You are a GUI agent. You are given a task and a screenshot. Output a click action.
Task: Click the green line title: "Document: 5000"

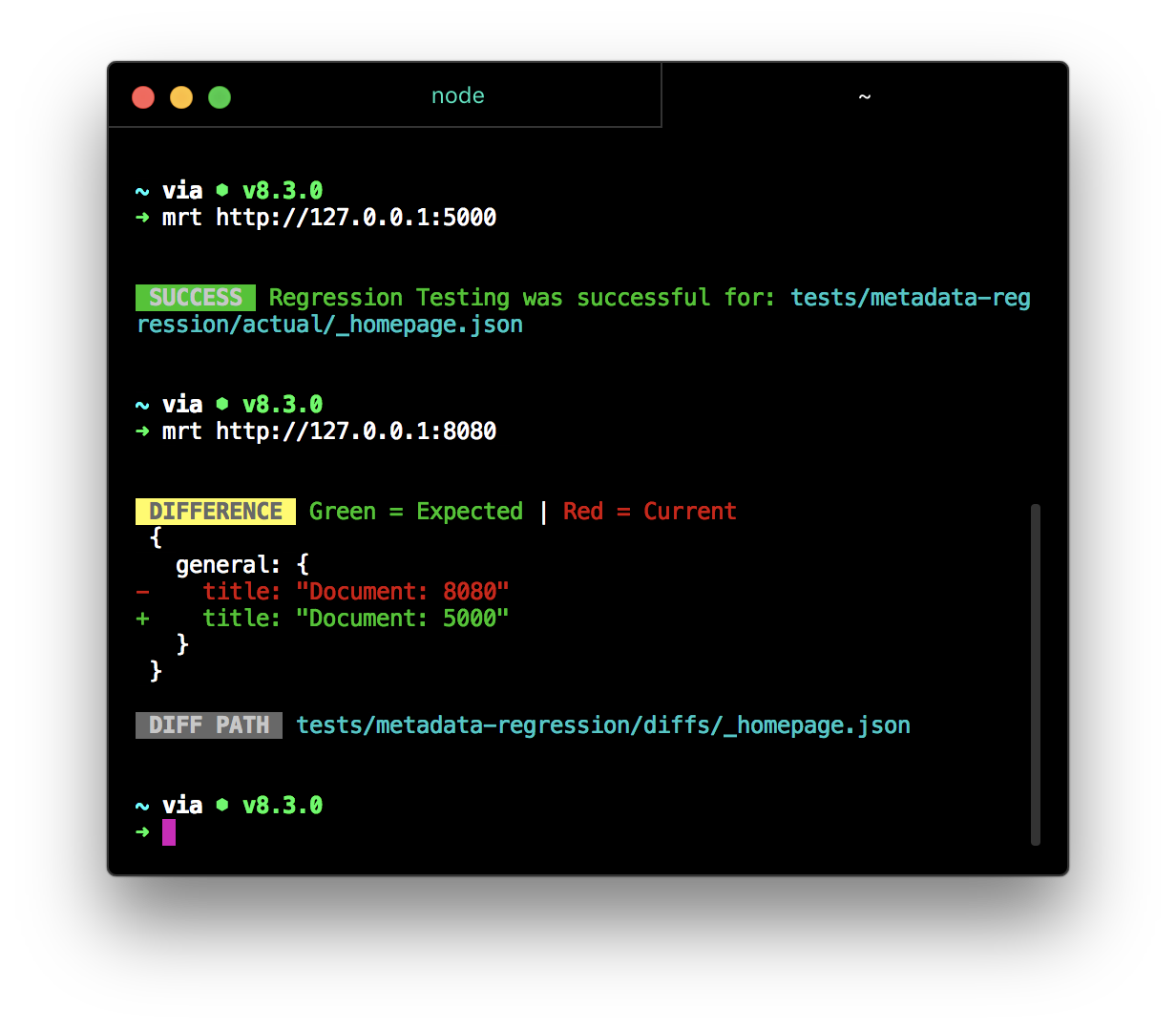click(x=356, y=619)
